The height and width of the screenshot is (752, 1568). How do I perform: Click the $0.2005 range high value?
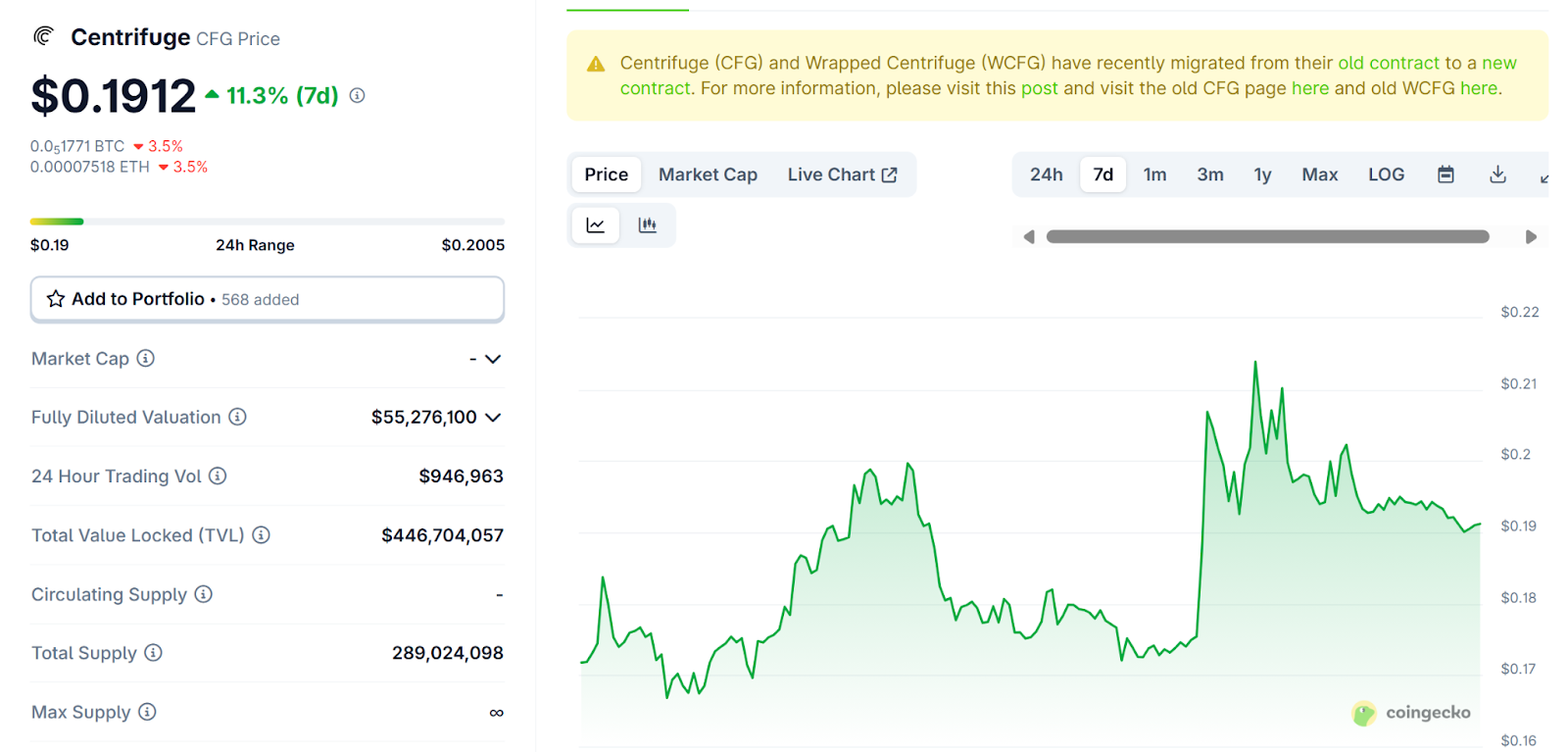[473, 245]
